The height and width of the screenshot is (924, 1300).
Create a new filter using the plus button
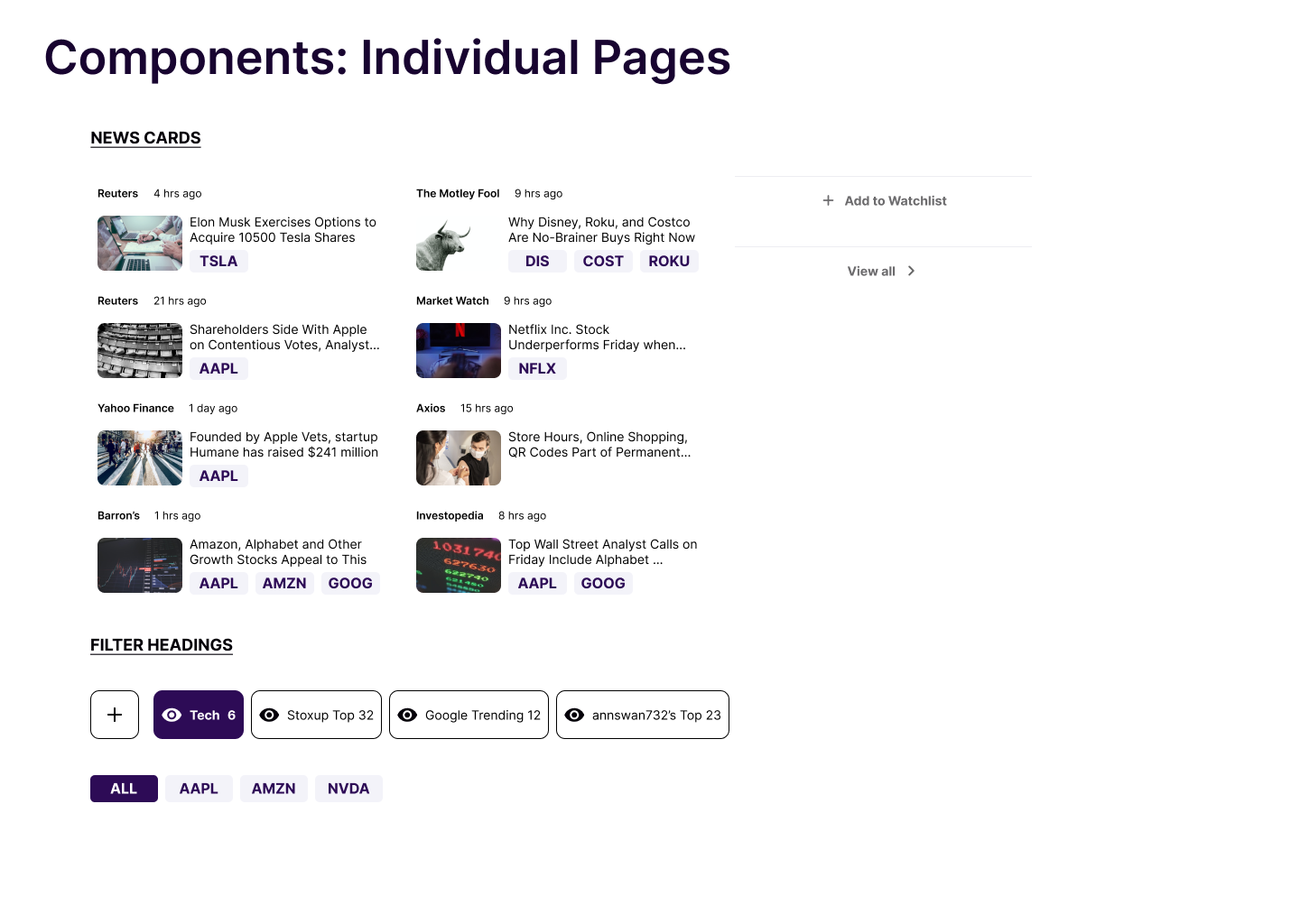click(114, 715)
